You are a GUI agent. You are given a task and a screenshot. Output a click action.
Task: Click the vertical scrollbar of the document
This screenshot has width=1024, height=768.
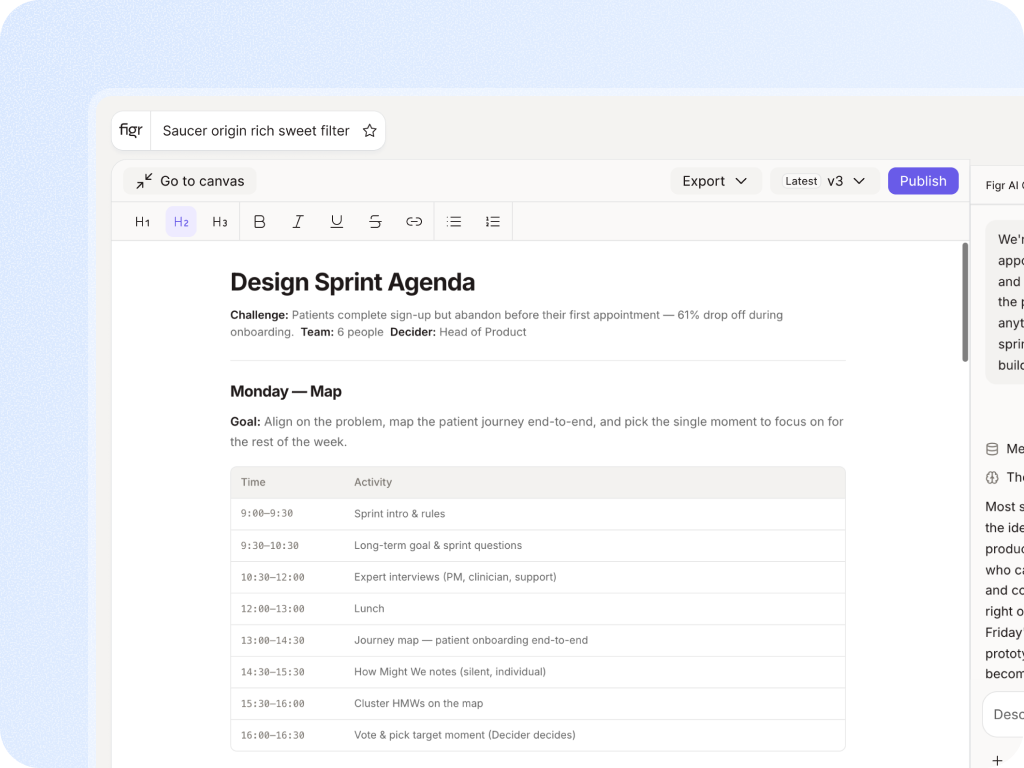coord(965,302)
